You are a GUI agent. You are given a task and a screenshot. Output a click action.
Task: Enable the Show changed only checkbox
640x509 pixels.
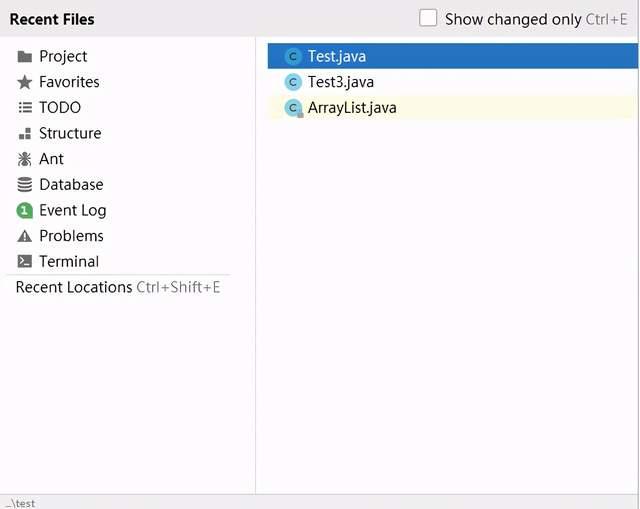point(428,18)
